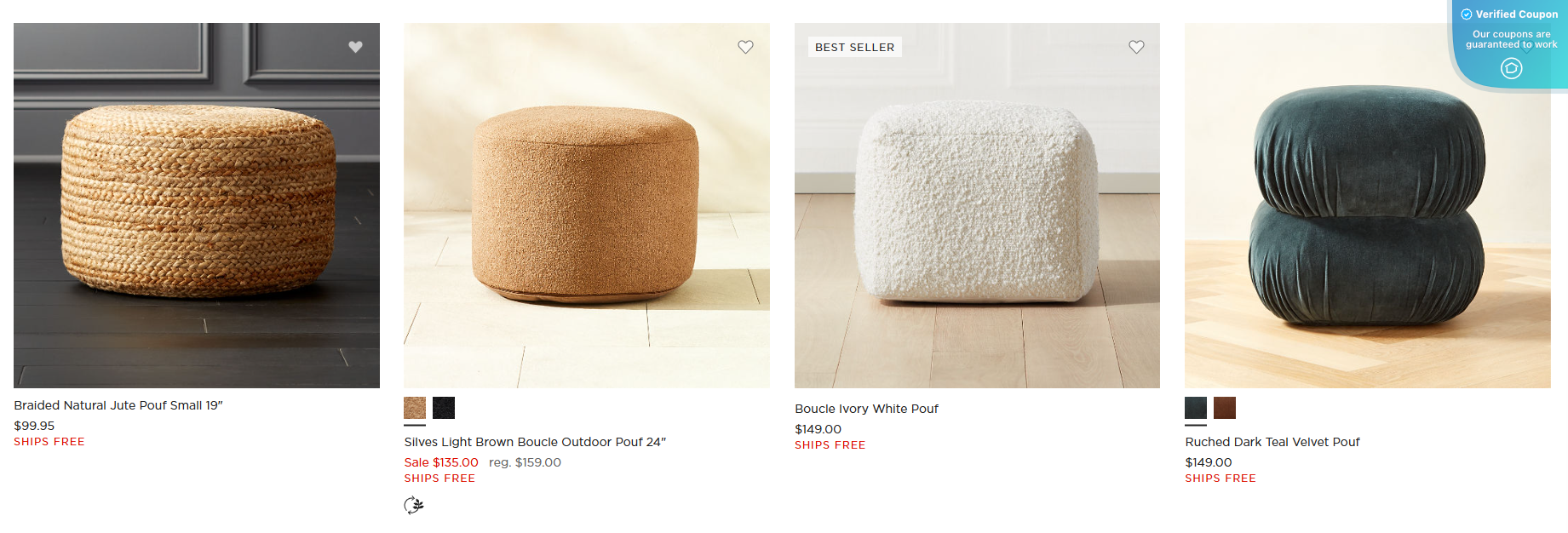Open Silves Light Brown Boucle Outdoor Pouf link
The height and width of the screenshot is (533, 1568).
pos(535,442)
